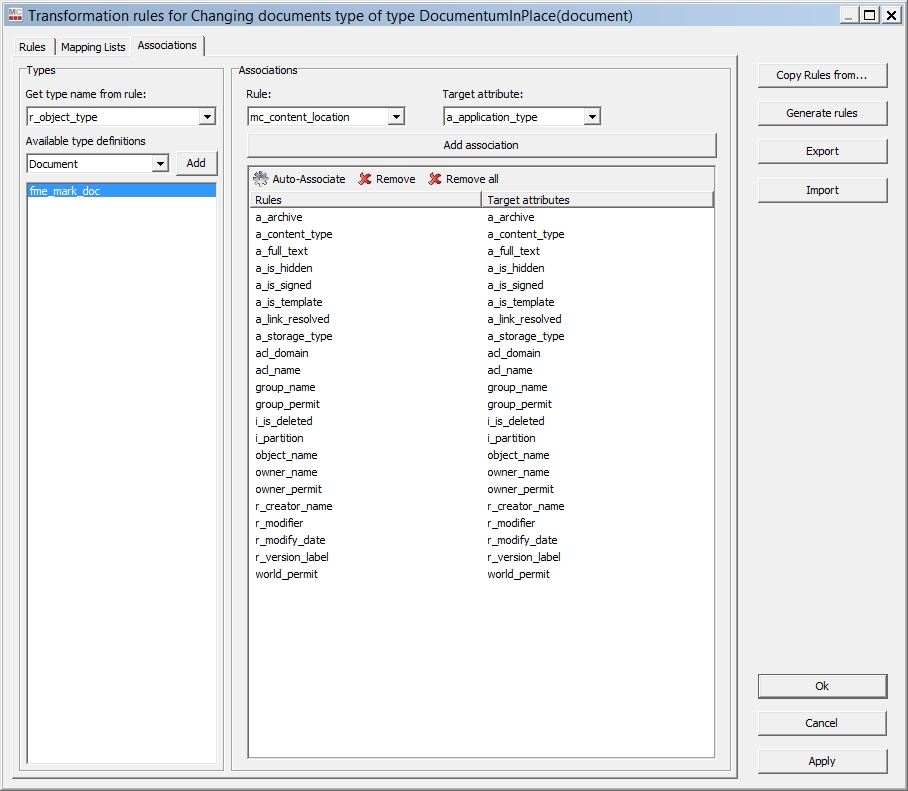Click the Remove red X icon
Viewport: 908px width, 791px height.
click(365, 179)
